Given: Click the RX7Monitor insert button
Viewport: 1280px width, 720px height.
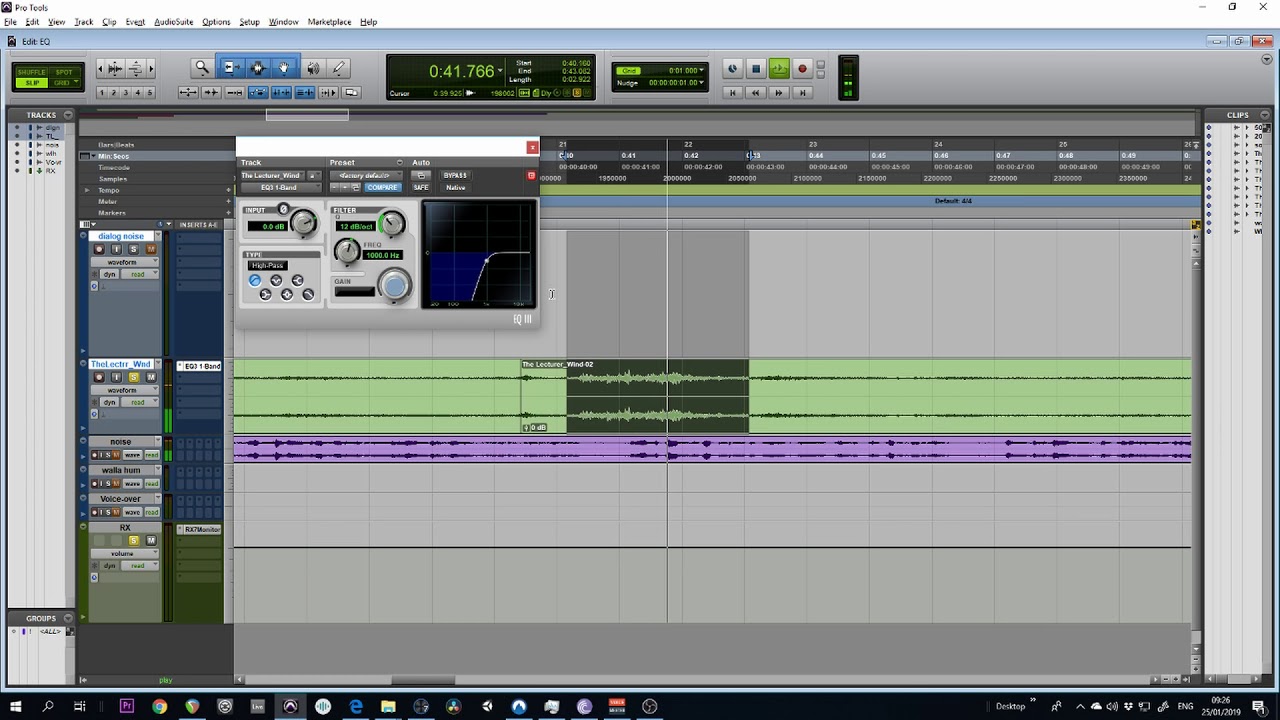Looking at the screenshot, I should click(x=200, y=529).
